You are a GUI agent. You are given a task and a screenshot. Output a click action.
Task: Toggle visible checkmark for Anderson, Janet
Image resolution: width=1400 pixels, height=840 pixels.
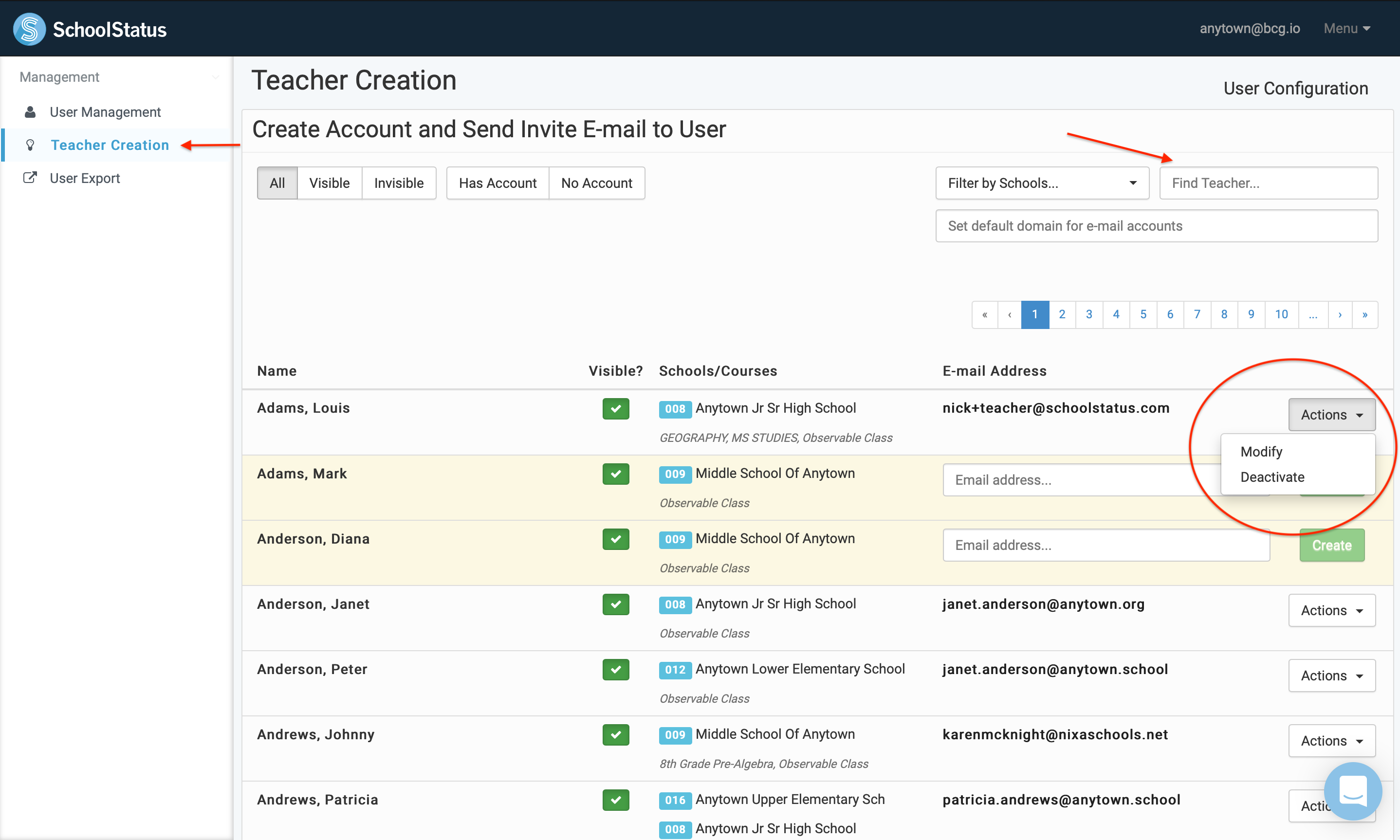616,604
